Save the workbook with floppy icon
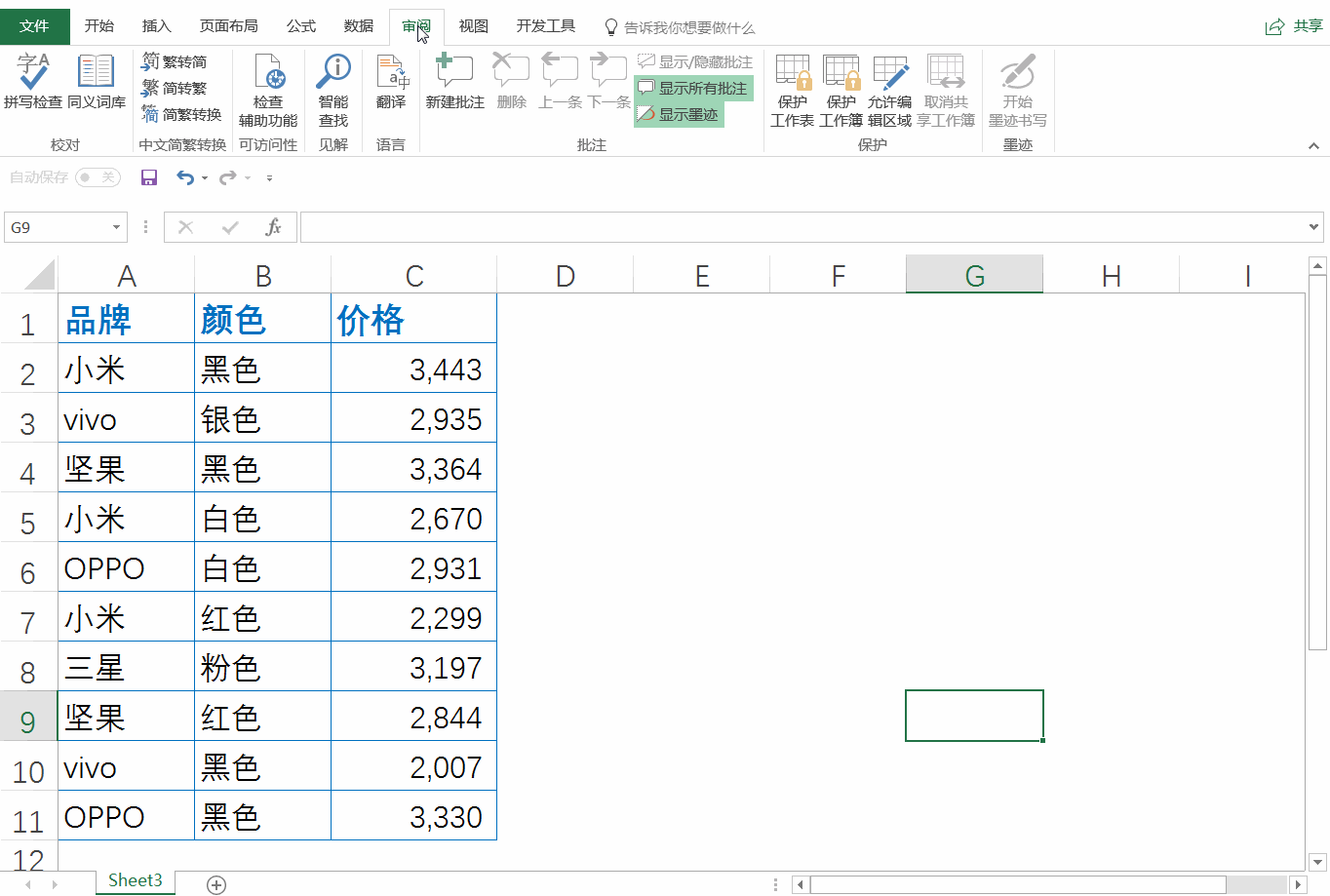 [x=149, y=177]
